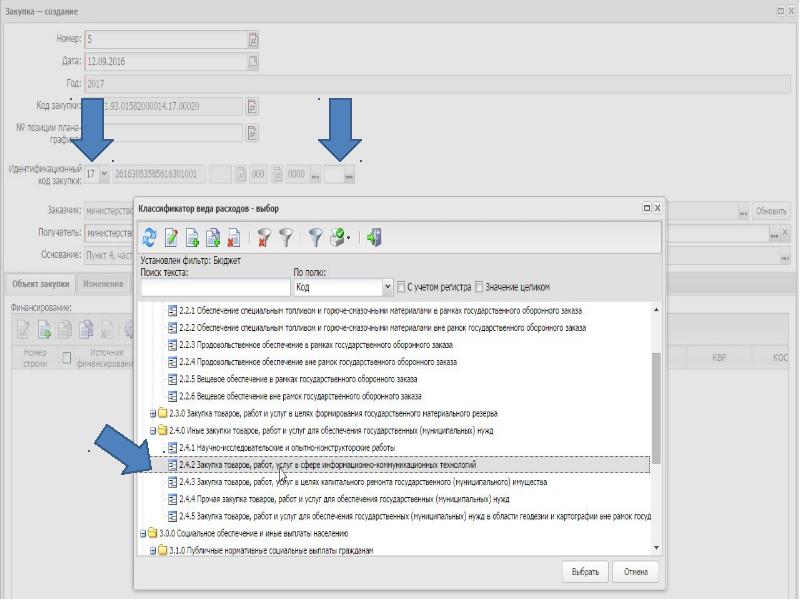Viewport: 800px width, 600px height.
Task: Open the По полю dropdown showing Код
Action: coord(387,287)
